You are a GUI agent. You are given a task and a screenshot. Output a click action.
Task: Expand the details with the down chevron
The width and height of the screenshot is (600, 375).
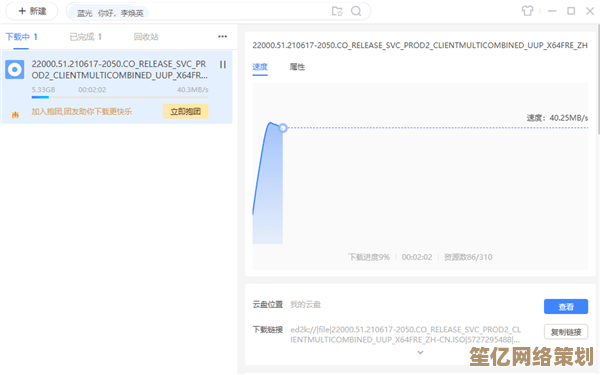pyautogui.click(x=420, y=352)
